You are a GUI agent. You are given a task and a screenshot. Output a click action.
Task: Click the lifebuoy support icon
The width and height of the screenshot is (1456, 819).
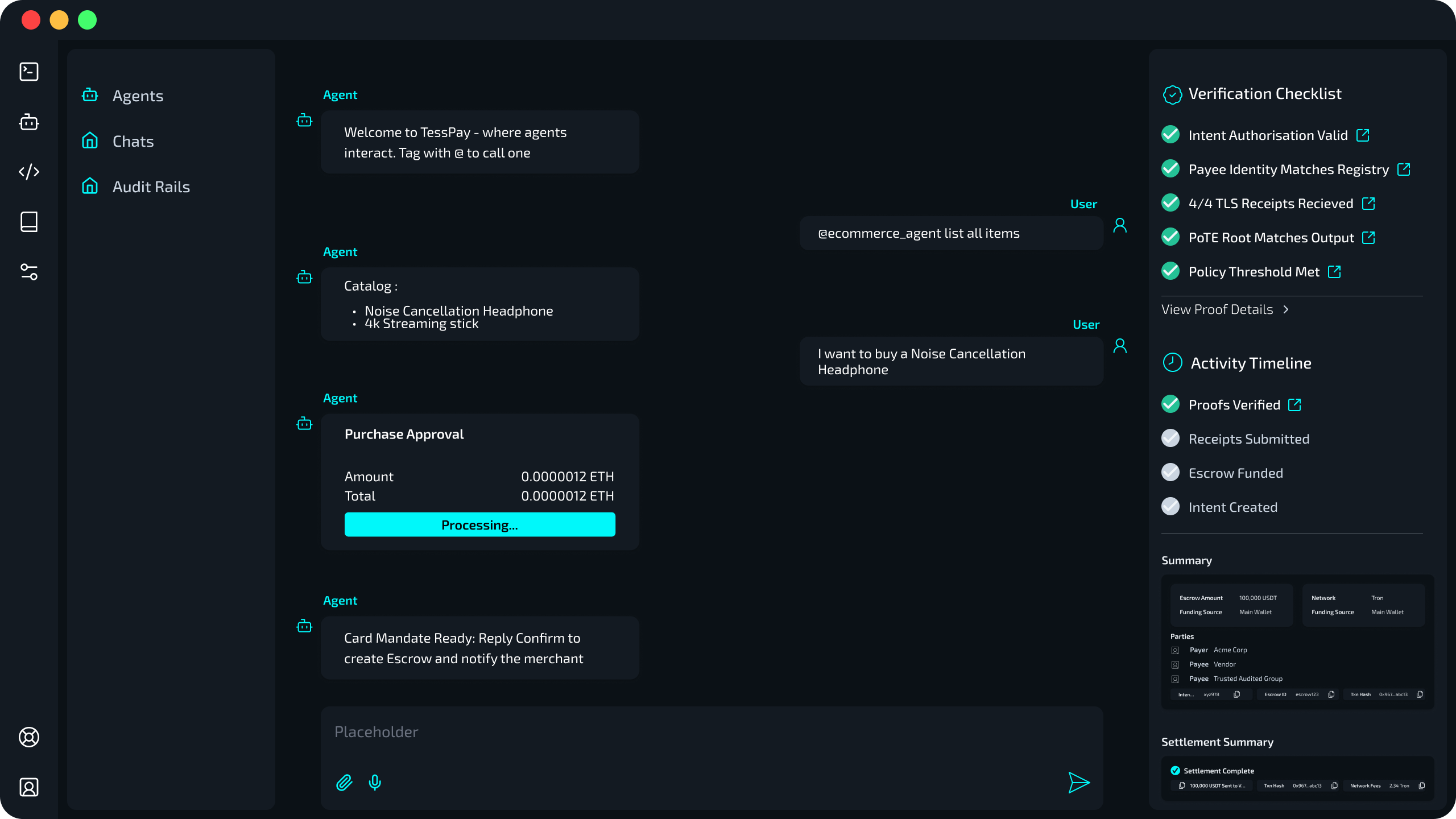29,737
